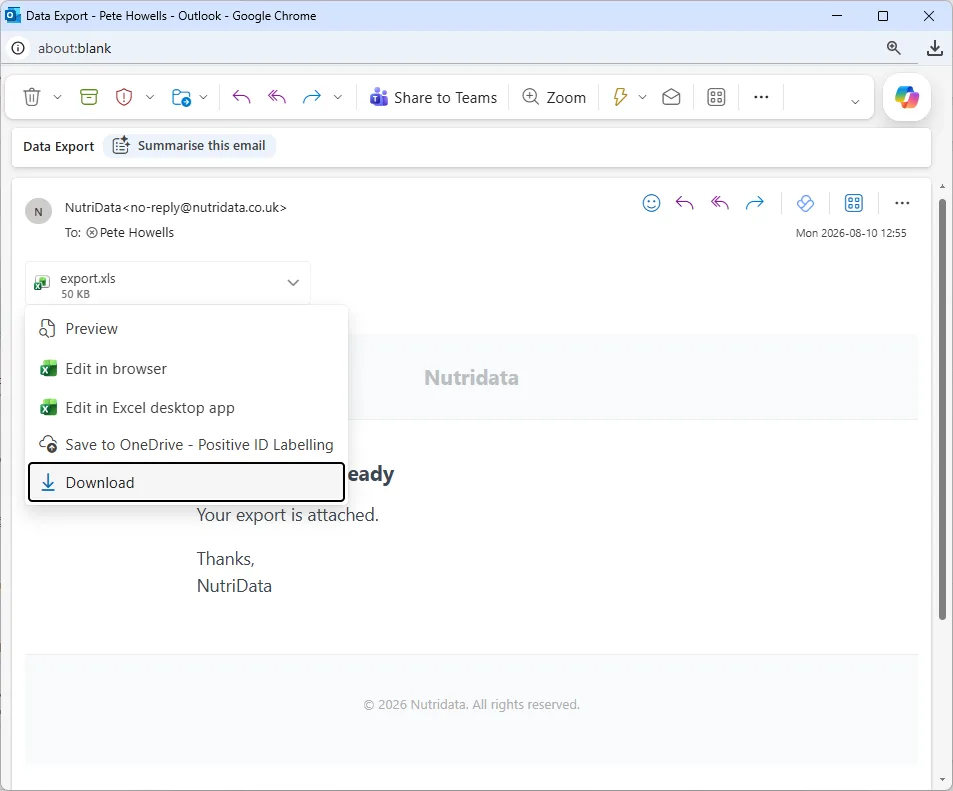The width and height of the screenshot is (953, 791).
Task: Collapse the export.xls attachment chevron
Action: click(x=293, y=283)
